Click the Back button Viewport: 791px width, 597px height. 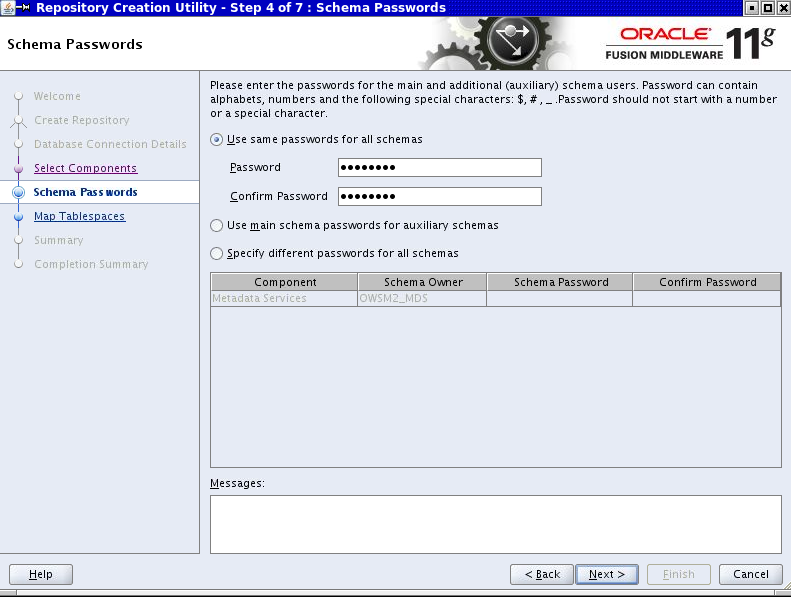click(x=542, y=574)
